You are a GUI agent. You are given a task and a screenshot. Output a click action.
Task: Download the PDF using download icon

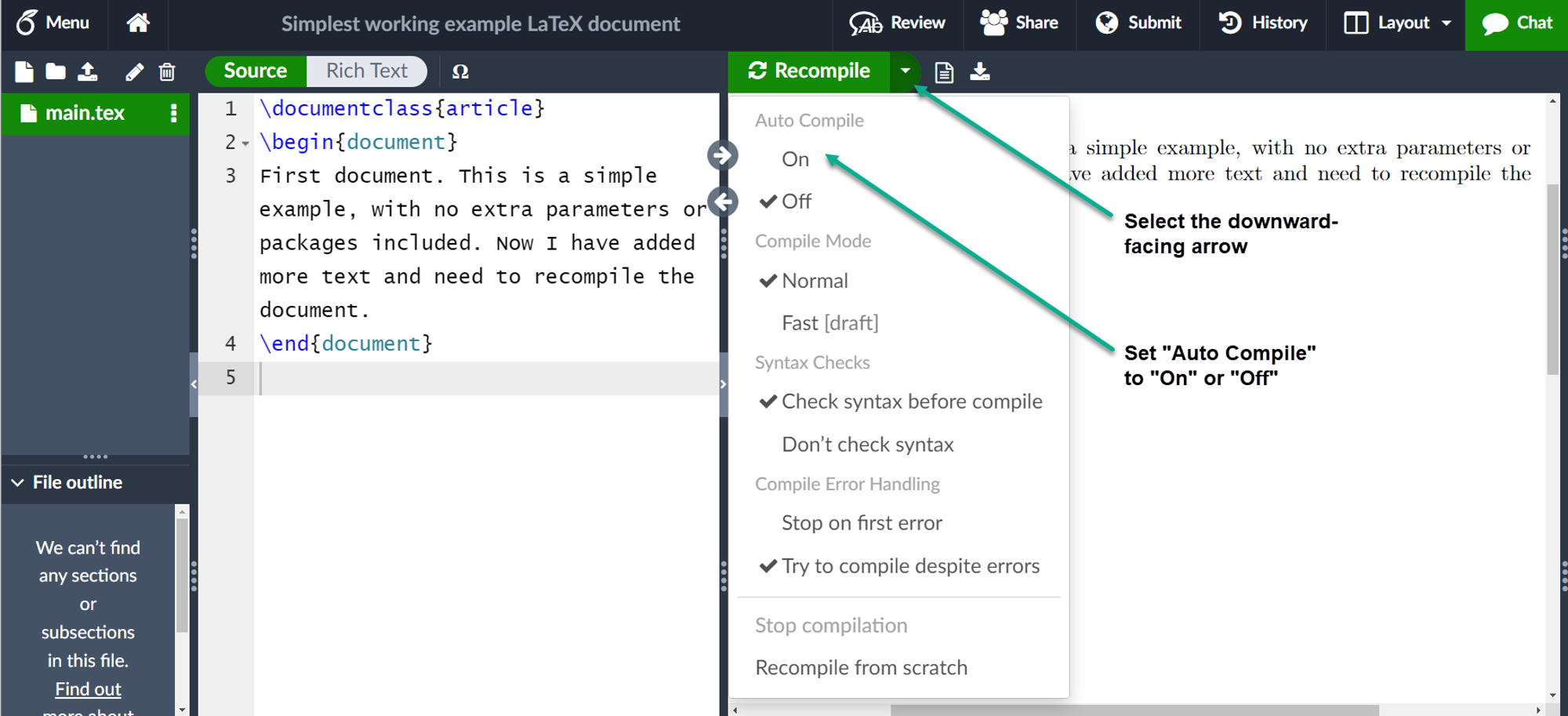click(x=980, y=72)
